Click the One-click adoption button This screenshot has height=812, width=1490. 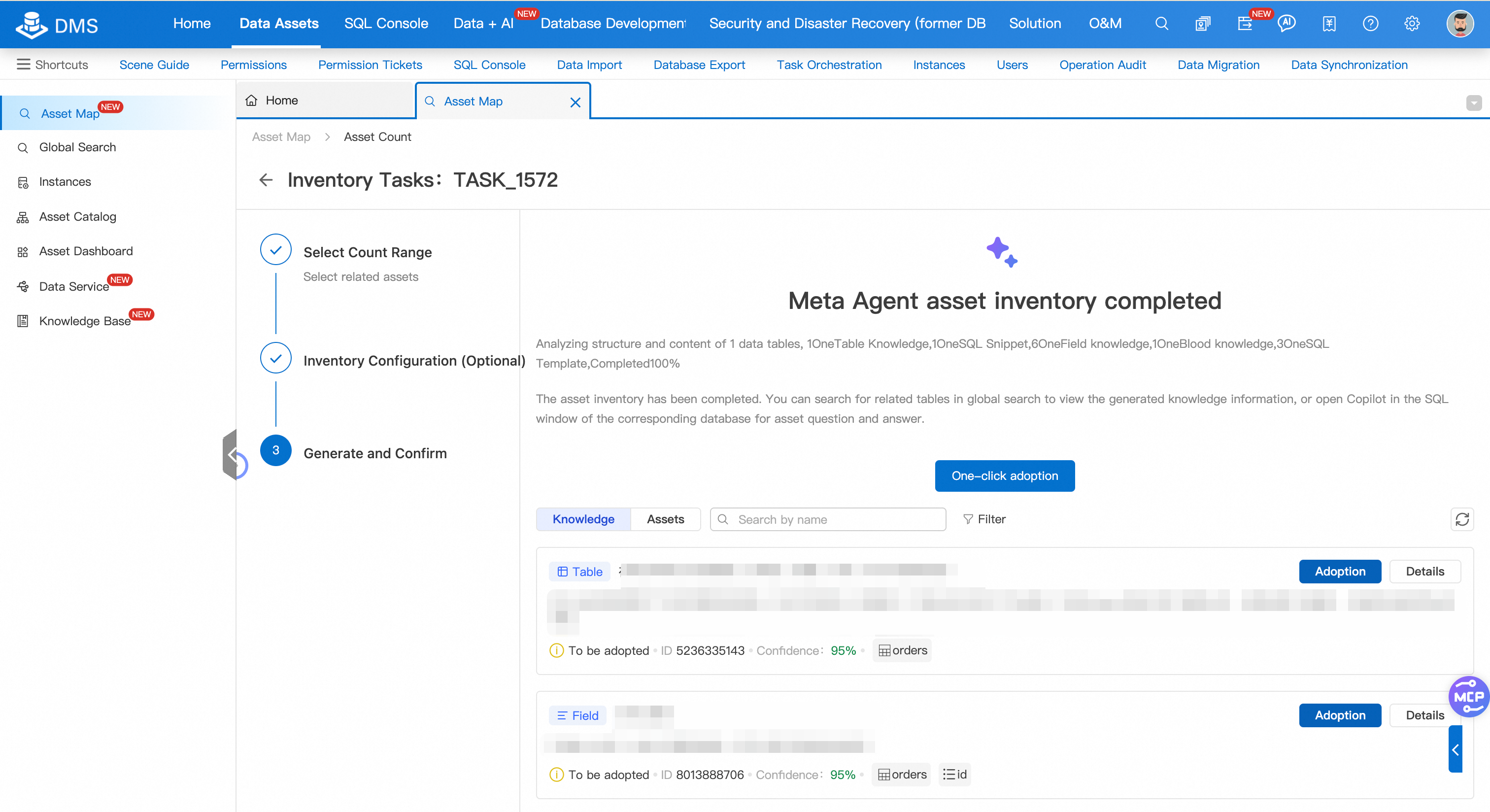tap(1004, 475)
